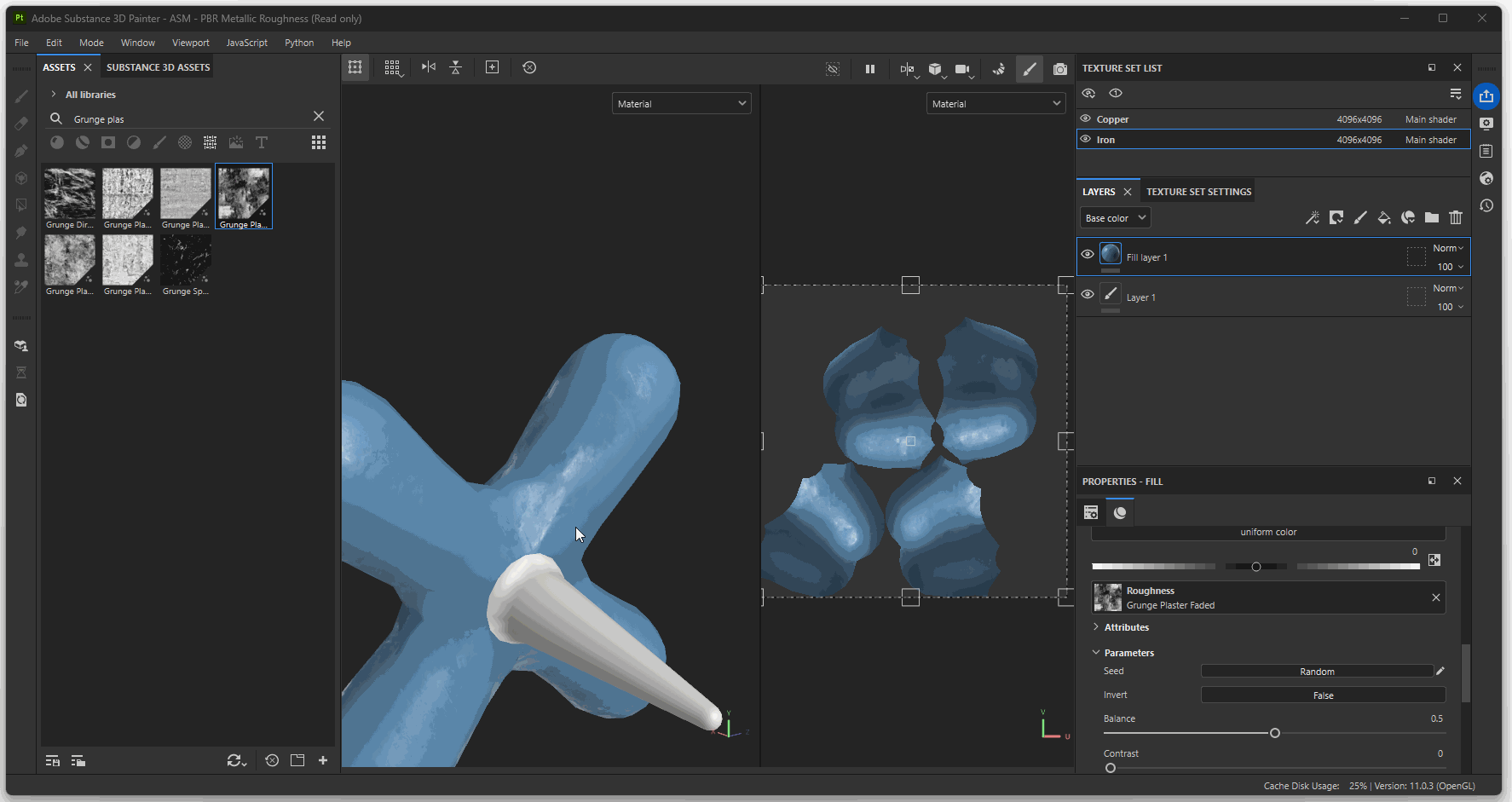Select the Eraser tool in left toolbar
The image size is (1512, 802).
pos(21,124)
